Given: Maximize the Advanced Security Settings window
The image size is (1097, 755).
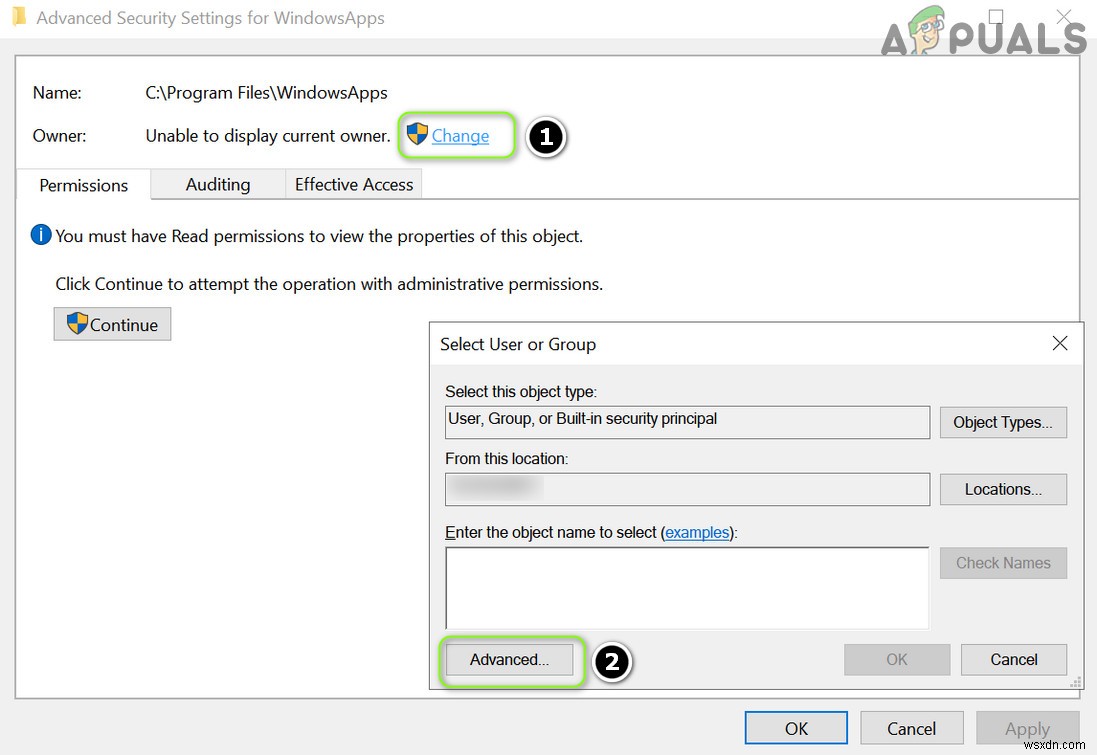Looking at the screenshot, I should point(996,17).
